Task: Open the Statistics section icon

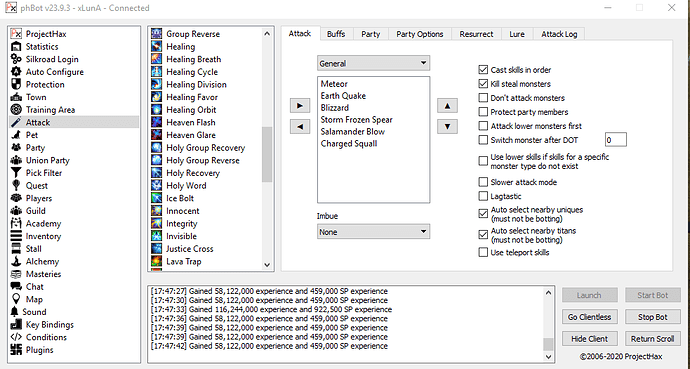Action: [x=16, y=47]
